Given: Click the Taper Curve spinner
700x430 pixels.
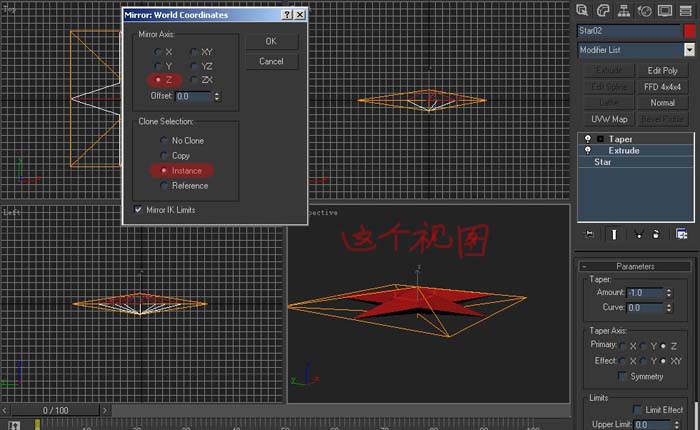Looking at the screenshot, I should [x=669, y=307].
